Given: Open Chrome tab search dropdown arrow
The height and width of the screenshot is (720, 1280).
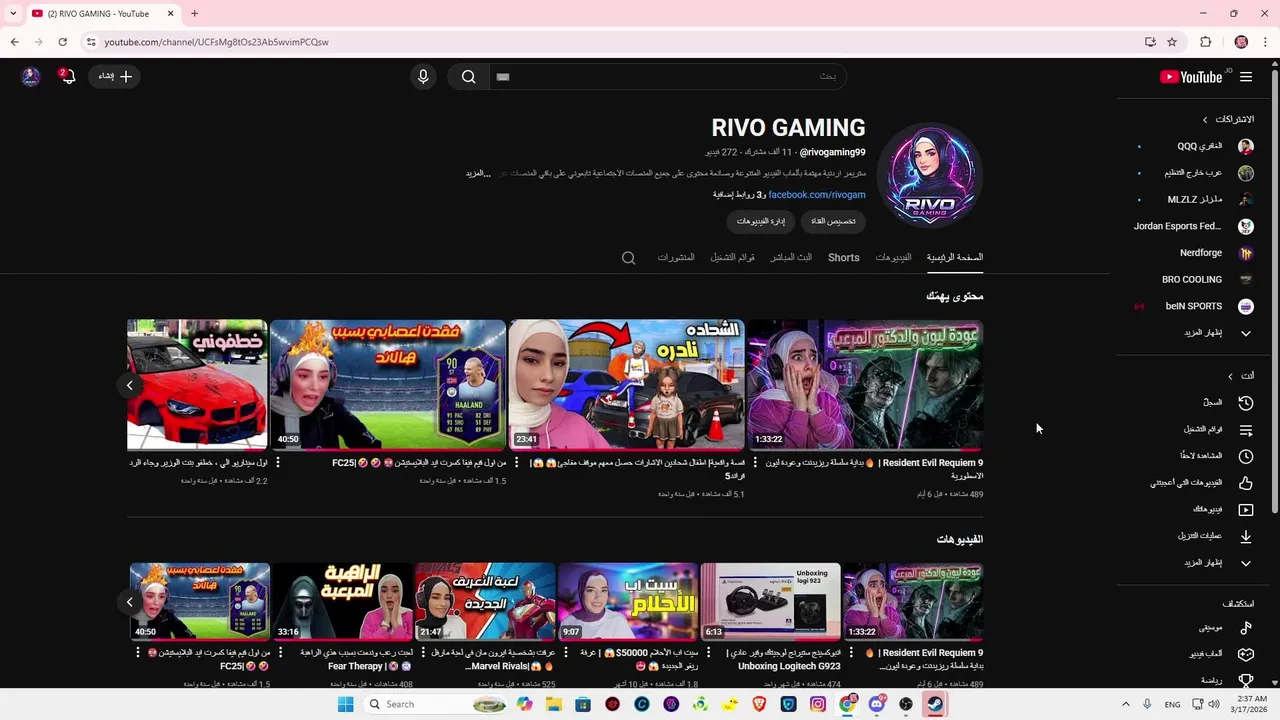Looking at the screenshot, I should (13, 13).
